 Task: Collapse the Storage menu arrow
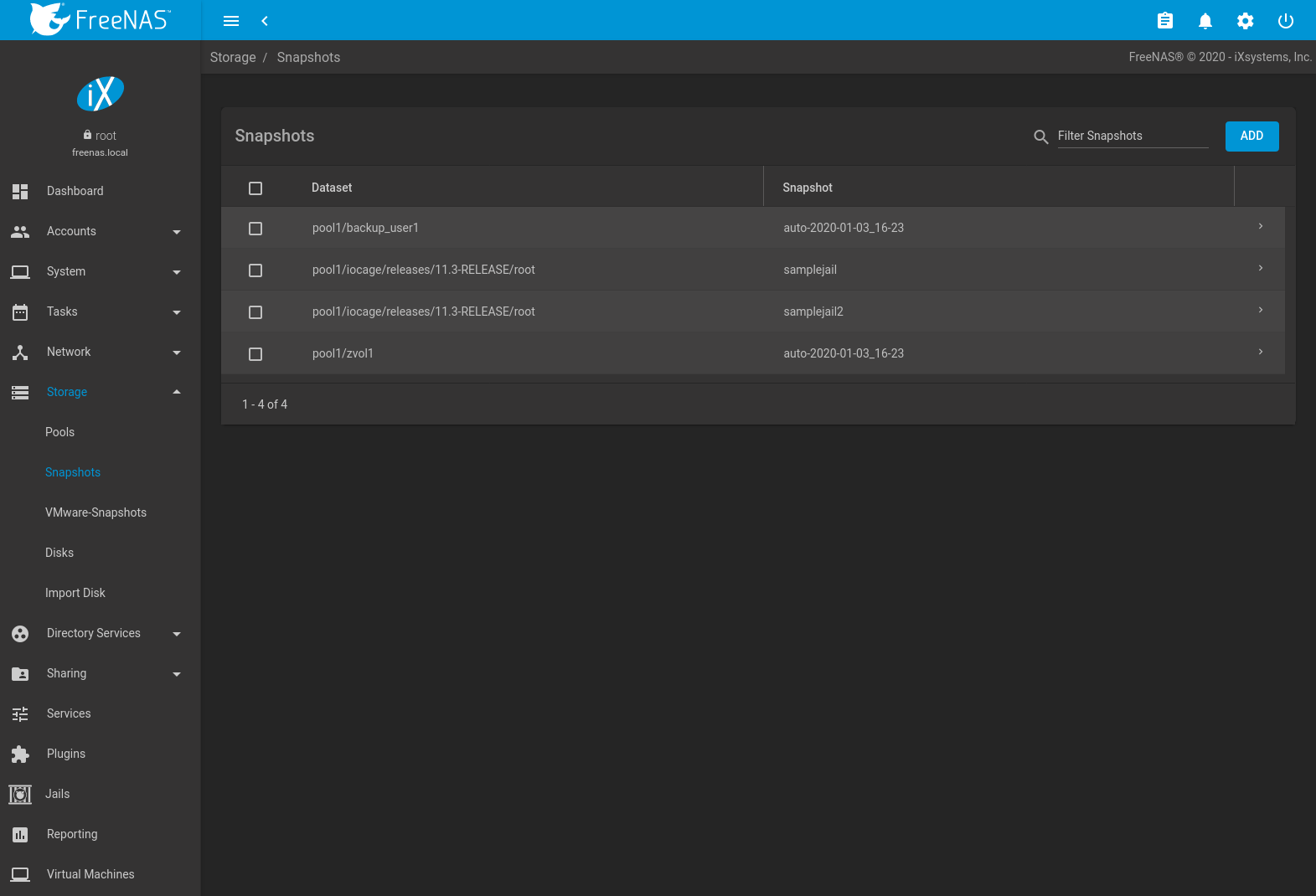point(176,392)
